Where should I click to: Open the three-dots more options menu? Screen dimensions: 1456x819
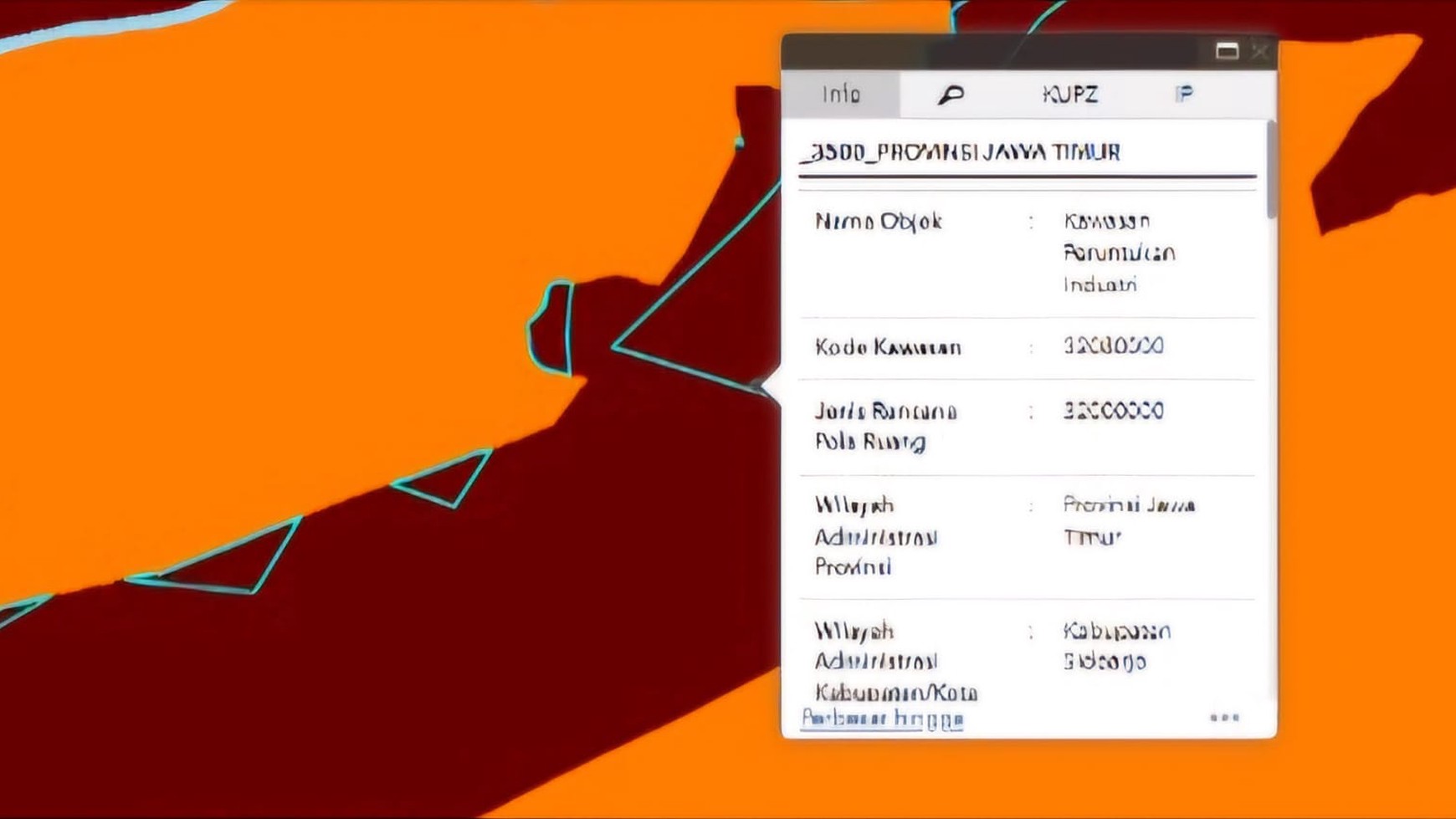1224,718
